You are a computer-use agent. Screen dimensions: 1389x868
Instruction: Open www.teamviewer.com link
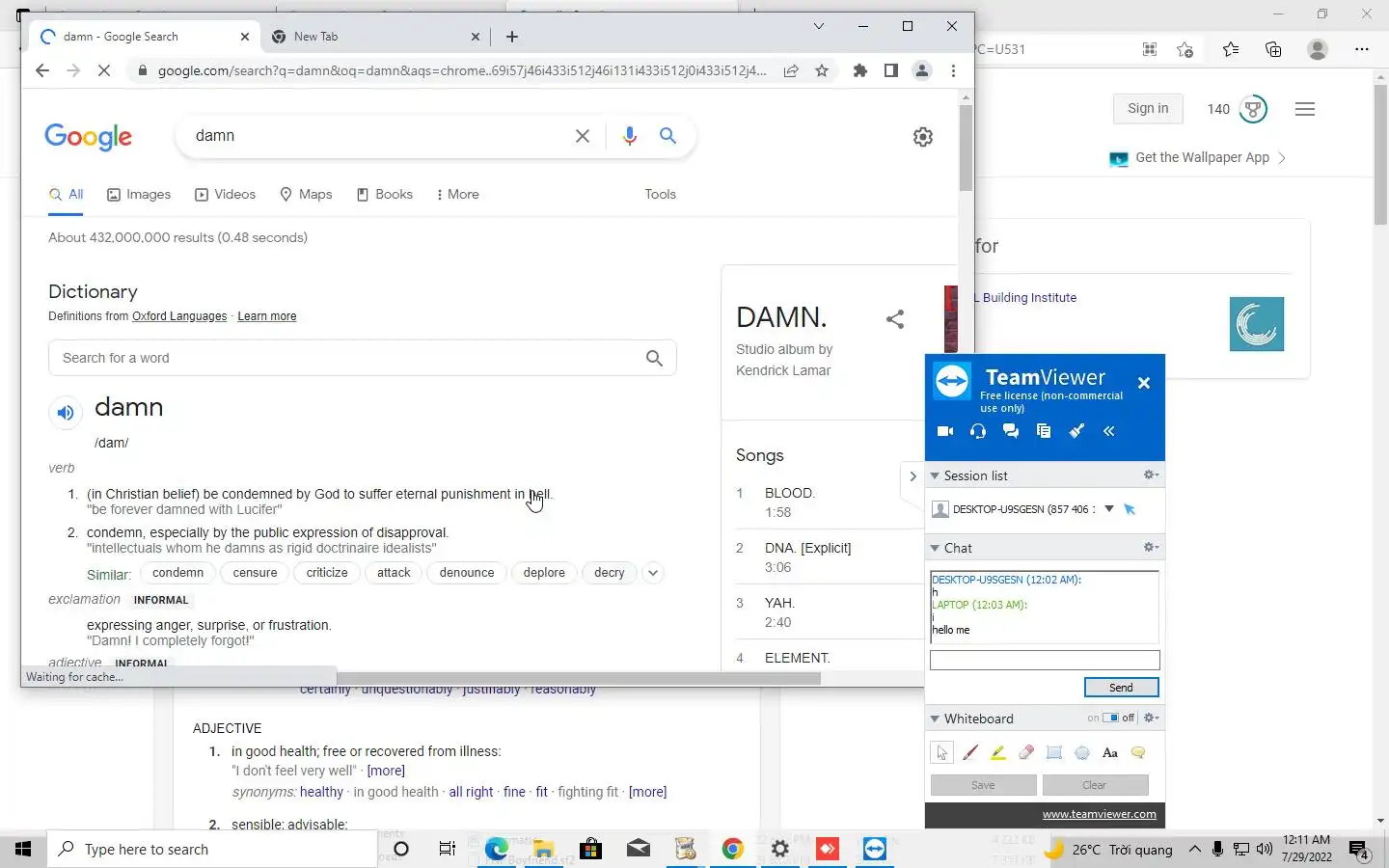[1100, 814]
